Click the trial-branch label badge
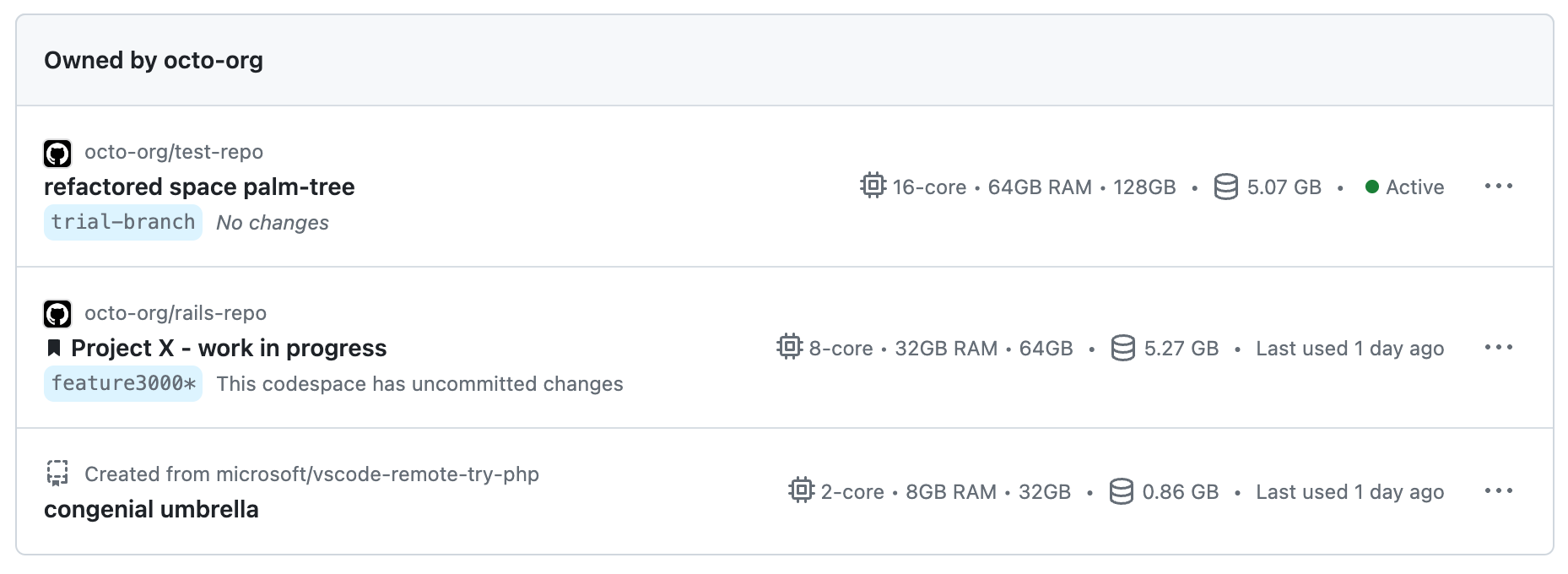This screenshot has height=574, width=1568. point(123,222)
